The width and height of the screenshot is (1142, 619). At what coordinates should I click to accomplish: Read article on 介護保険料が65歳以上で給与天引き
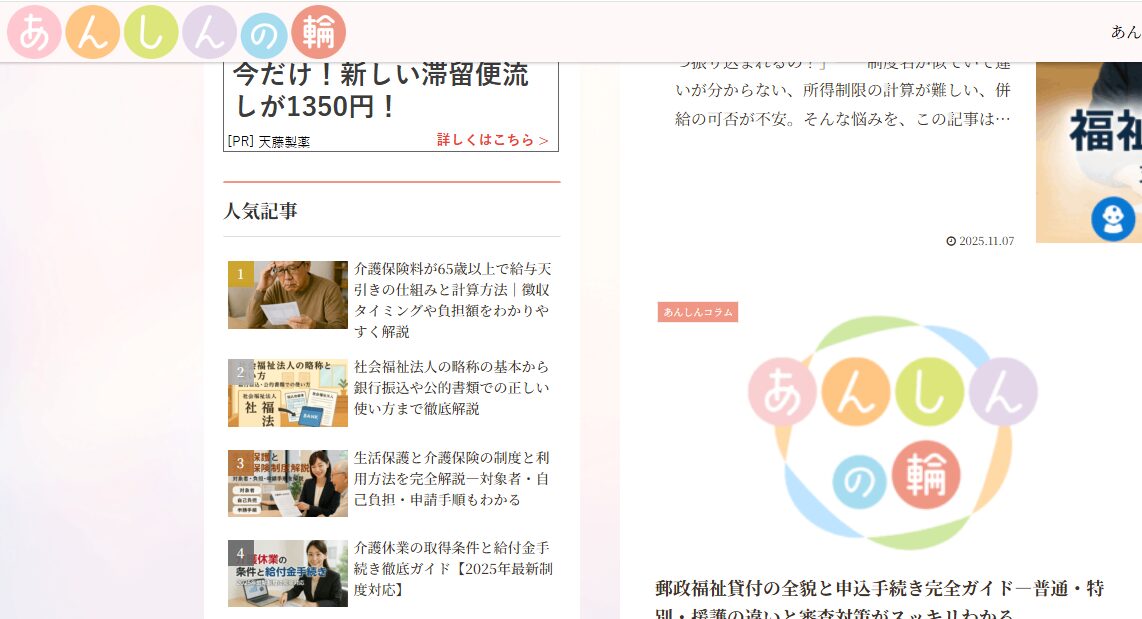coord(452,300)
